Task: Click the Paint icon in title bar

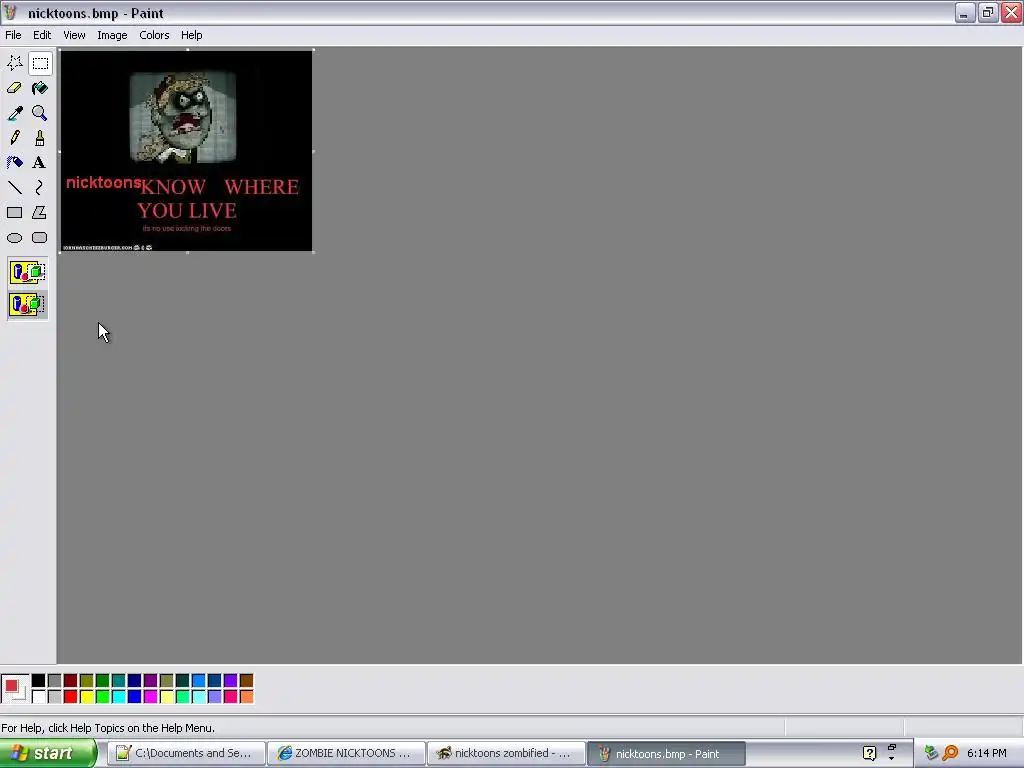Action: click(x=10, y=12)
